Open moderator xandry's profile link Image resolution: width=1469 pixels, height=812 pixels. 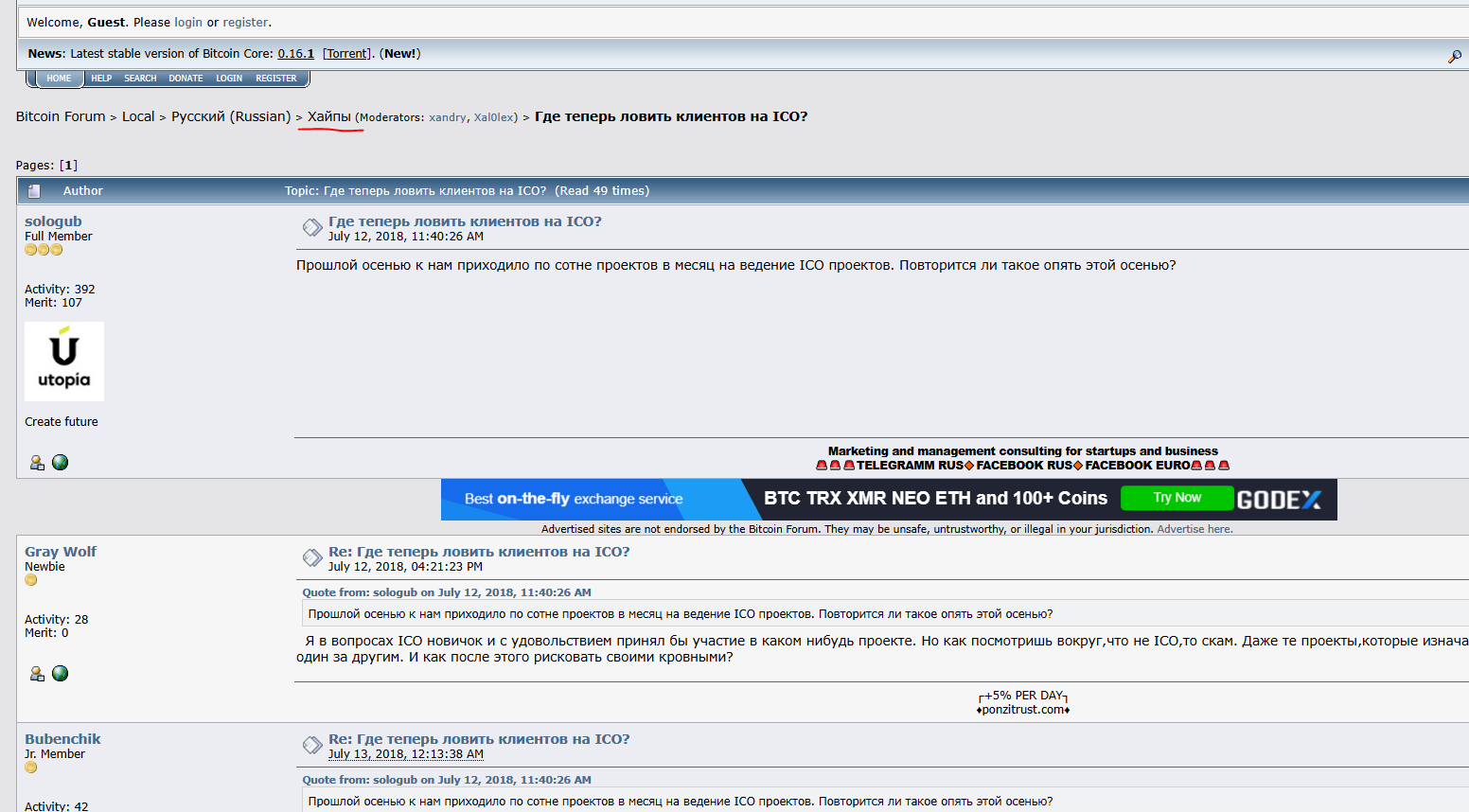(x=447, y=117)
